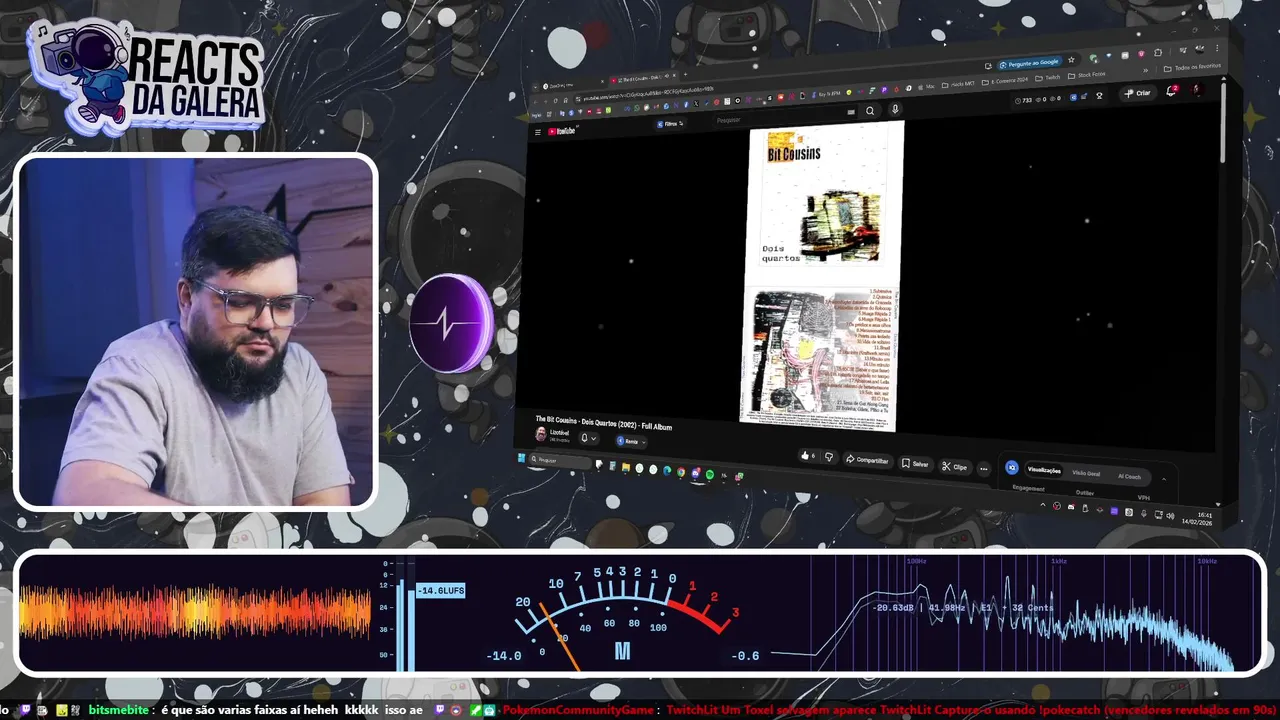Open the Lixotável channel avatar

click(x=541, y=434)
